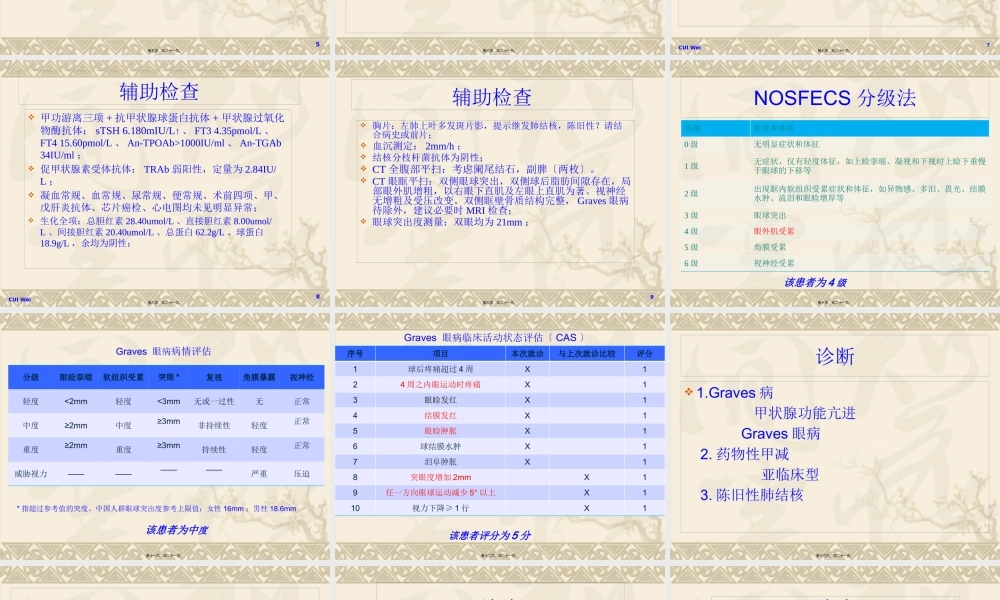Click the 眼睑挛缩 column header
This screenshot has width=1000, height=600.
coord(76,377)
